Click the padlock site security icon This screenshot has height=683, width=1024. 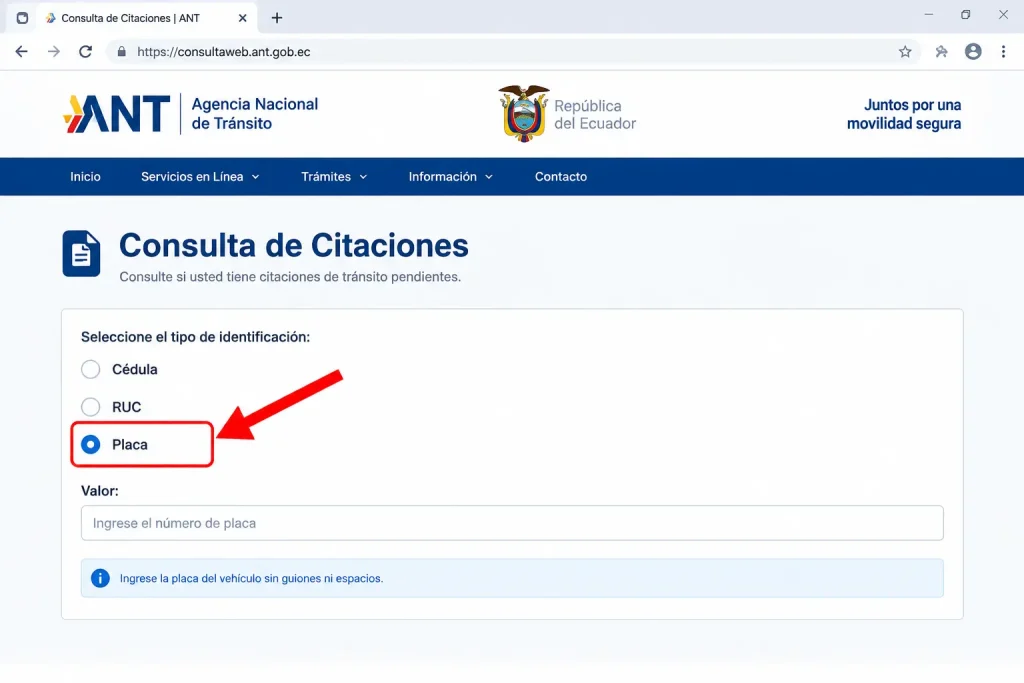click(x=121, y=52)
